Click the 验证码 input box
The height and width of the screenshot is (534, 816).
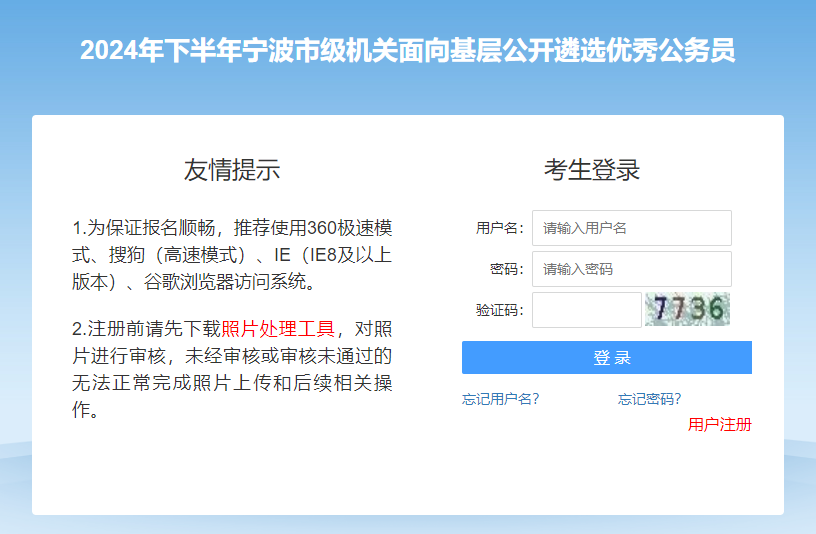tap(586, 310)
